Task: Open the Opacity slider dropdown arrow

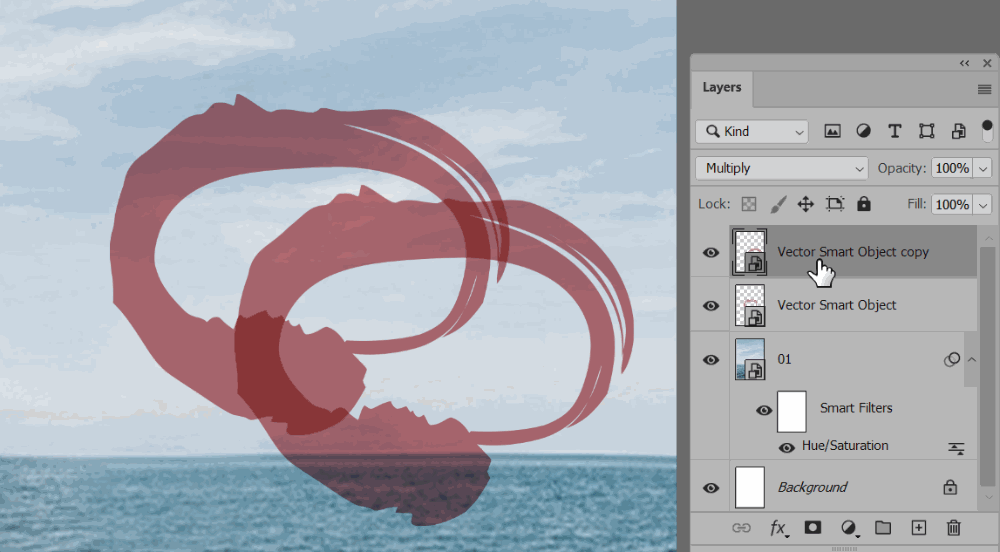Action: 983,168
